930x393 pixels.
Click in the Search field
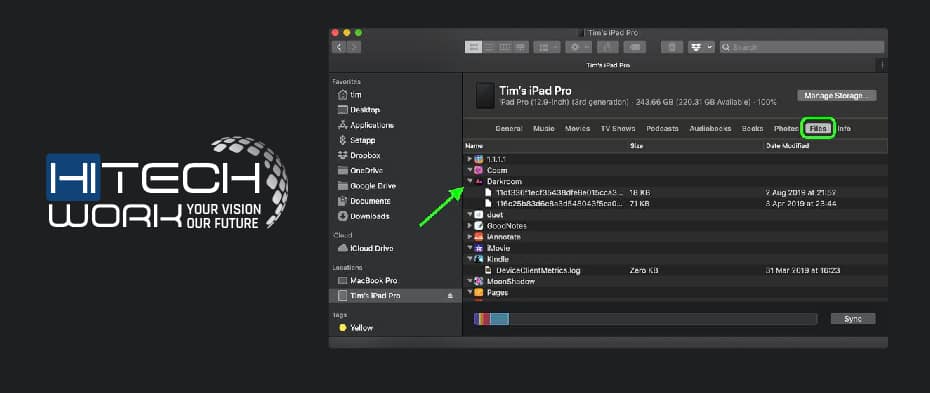coord(802,47)
